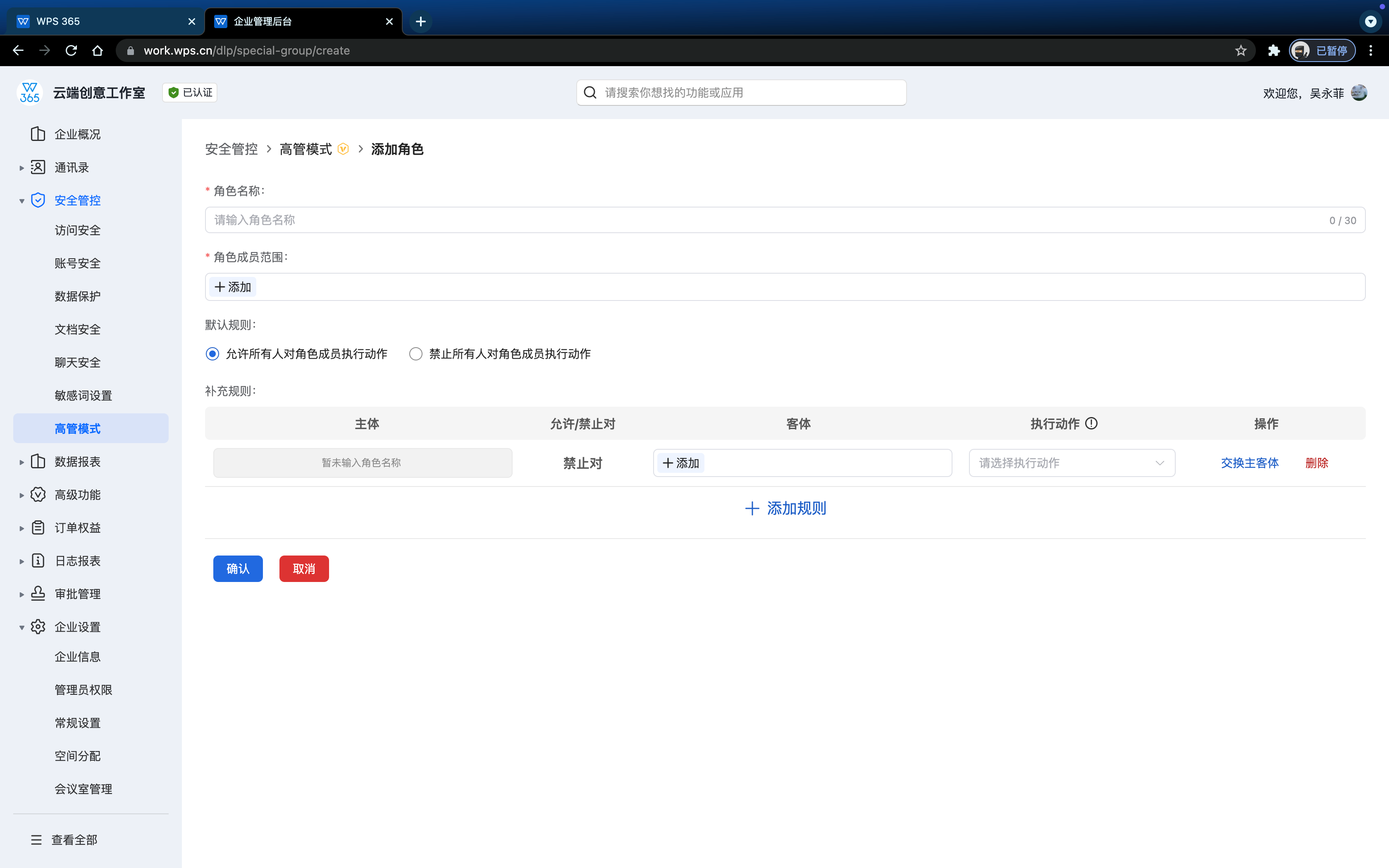This screenshot has width=1389, height=868.
Task: Collapse the 企业设置 sidebar arrow
Action: [x=21, y=627]
